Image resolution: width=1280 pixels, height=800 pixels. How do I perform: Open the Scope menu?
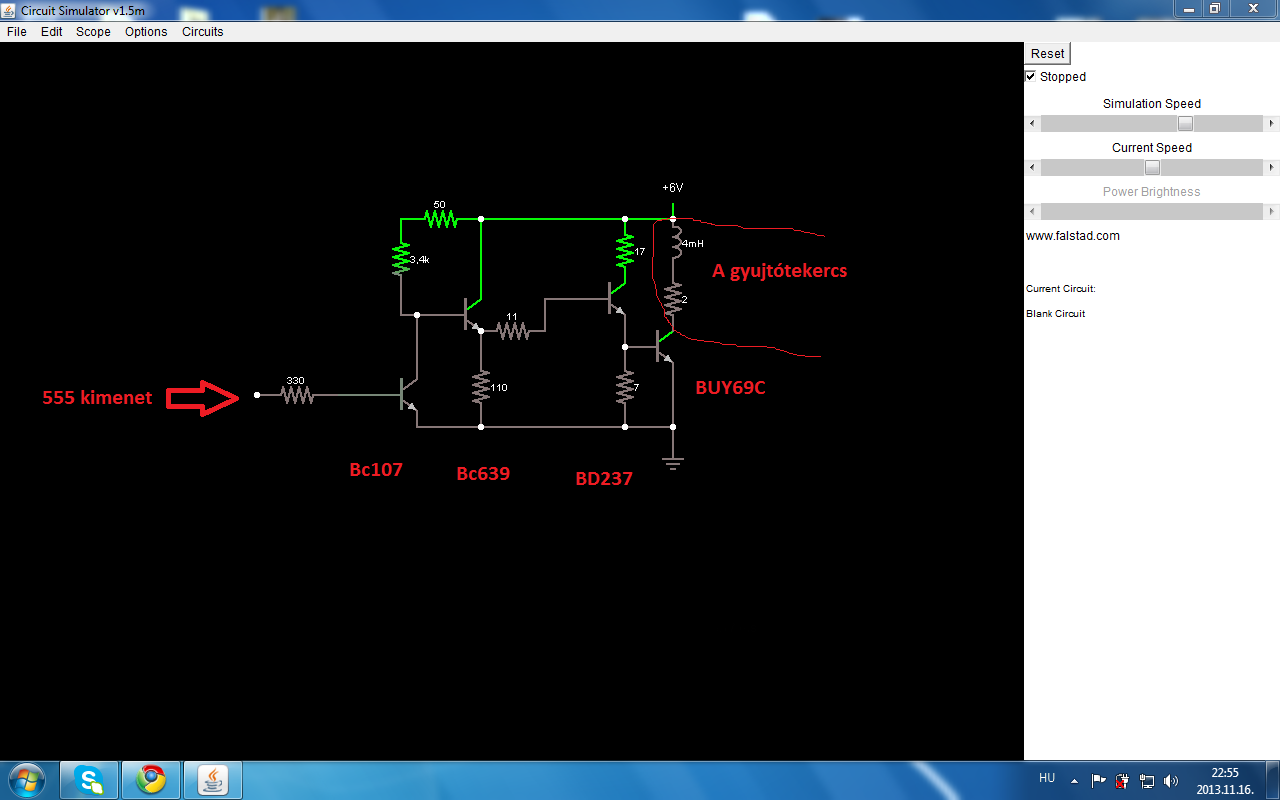[x=94, y=32]
